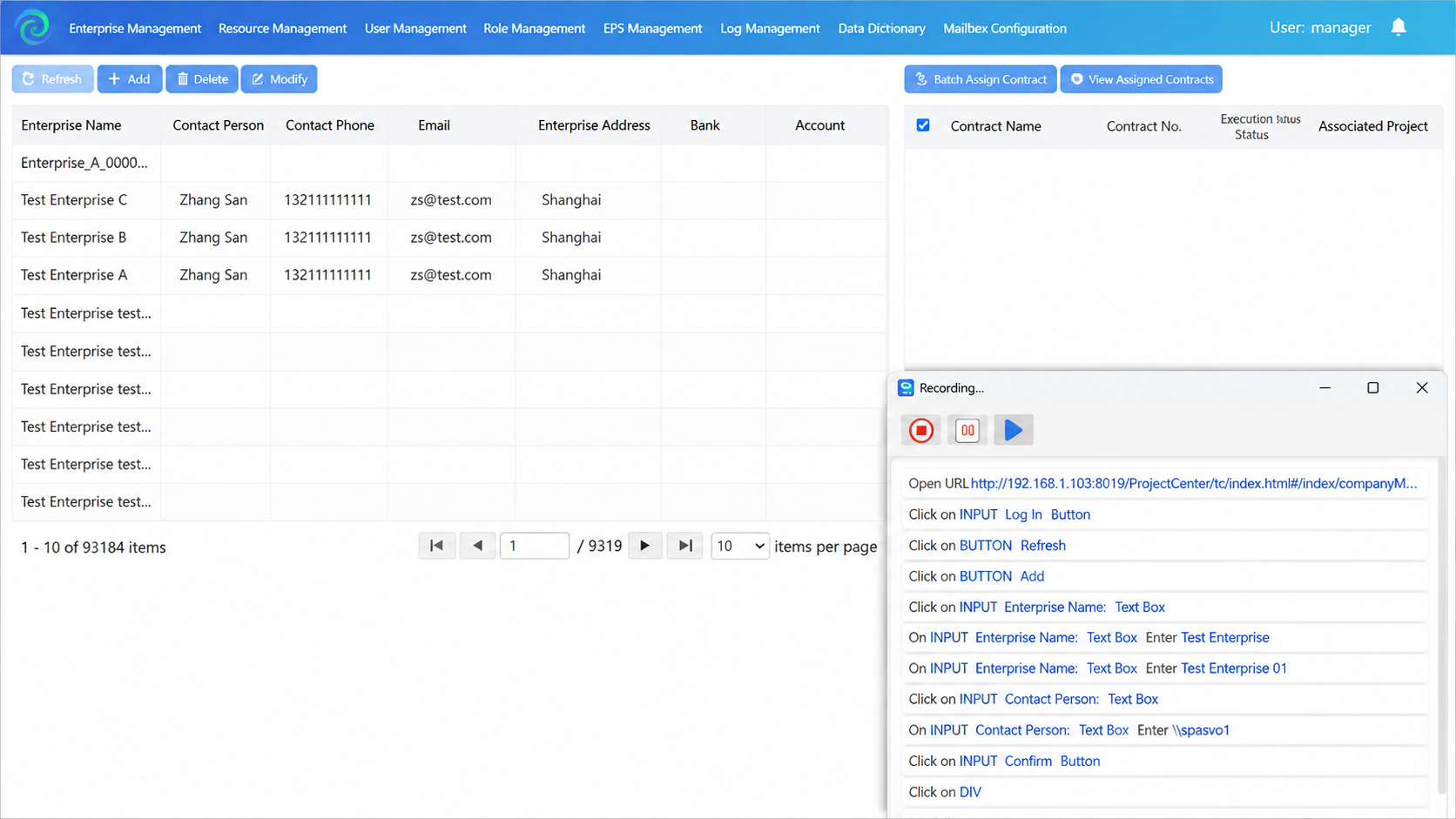Close the Recording window
The image size is (1456, 819).
point(1421,388)
